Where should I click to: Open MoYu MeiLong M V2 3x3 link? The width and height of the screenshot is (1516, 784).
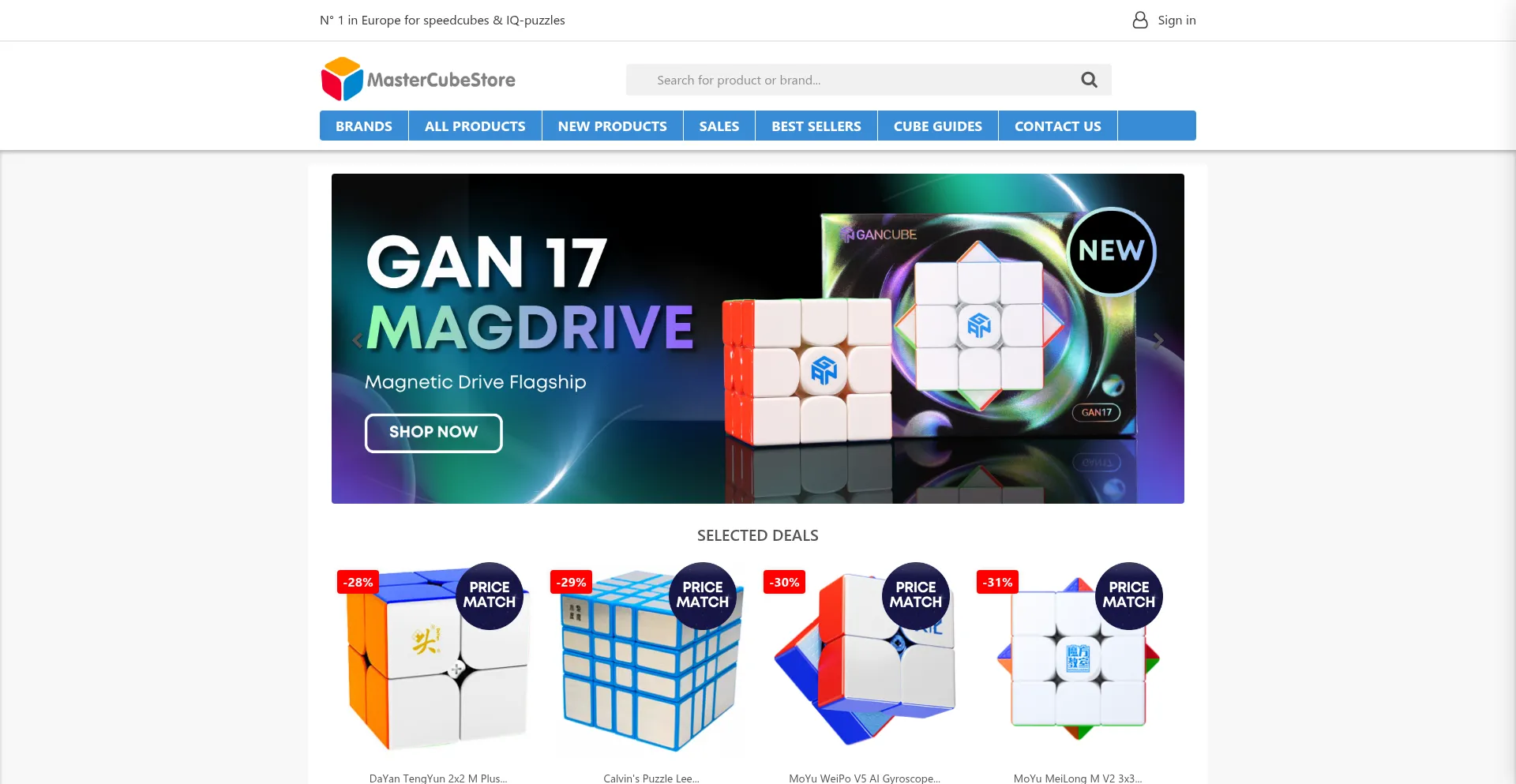pos(1078,778)
